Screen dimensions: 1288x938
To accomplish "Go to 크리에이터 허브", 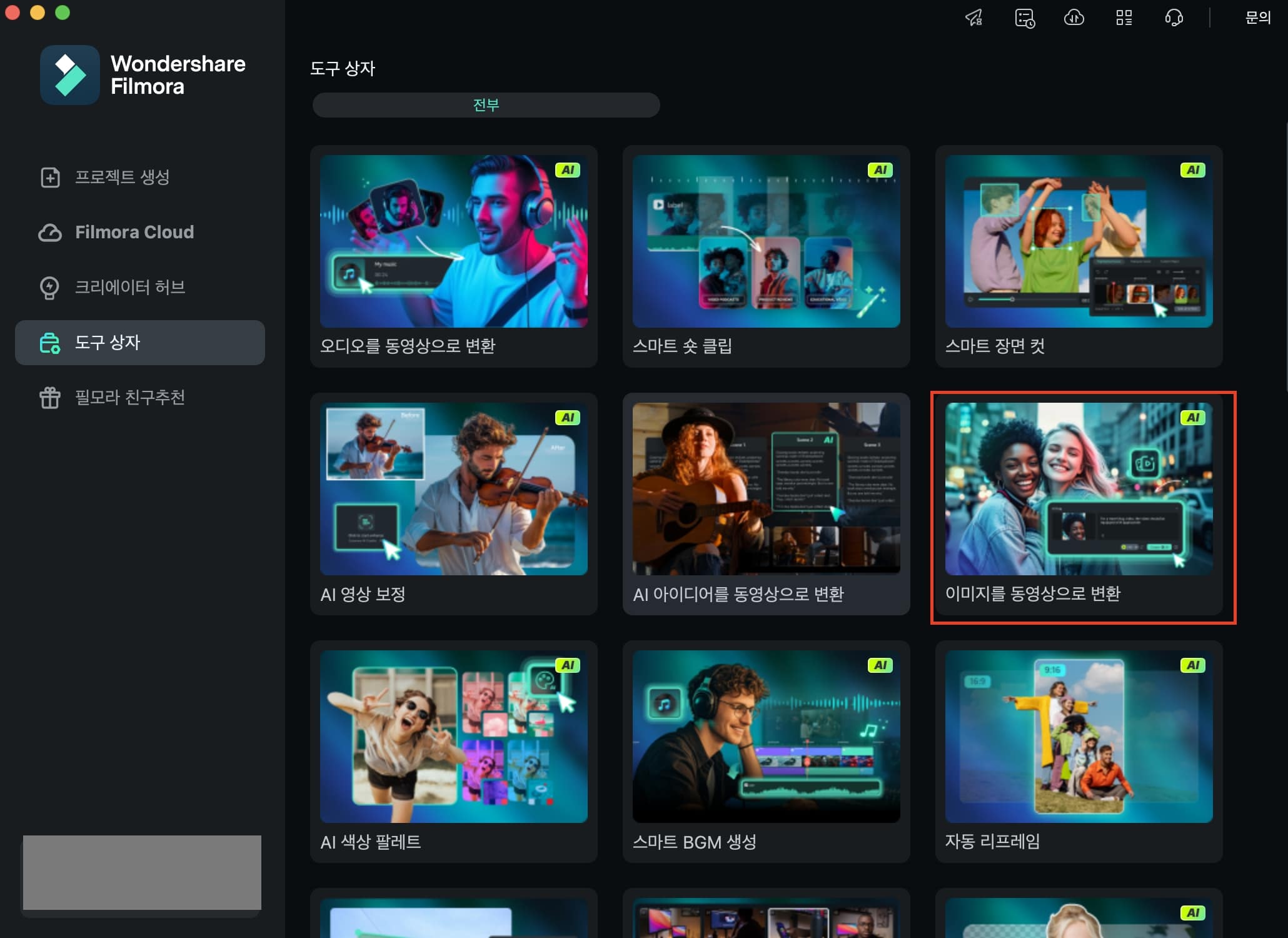I will (x=140, y=287).
